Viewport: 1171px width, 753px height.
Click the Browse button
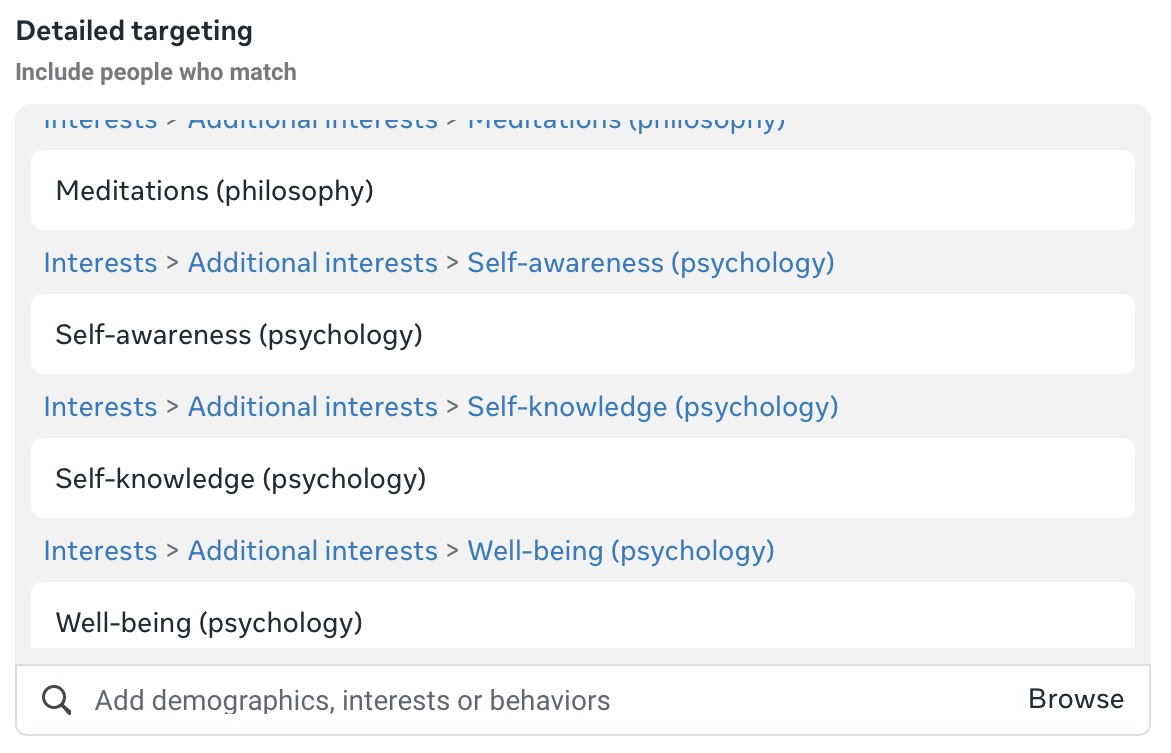pos(1075,699)
